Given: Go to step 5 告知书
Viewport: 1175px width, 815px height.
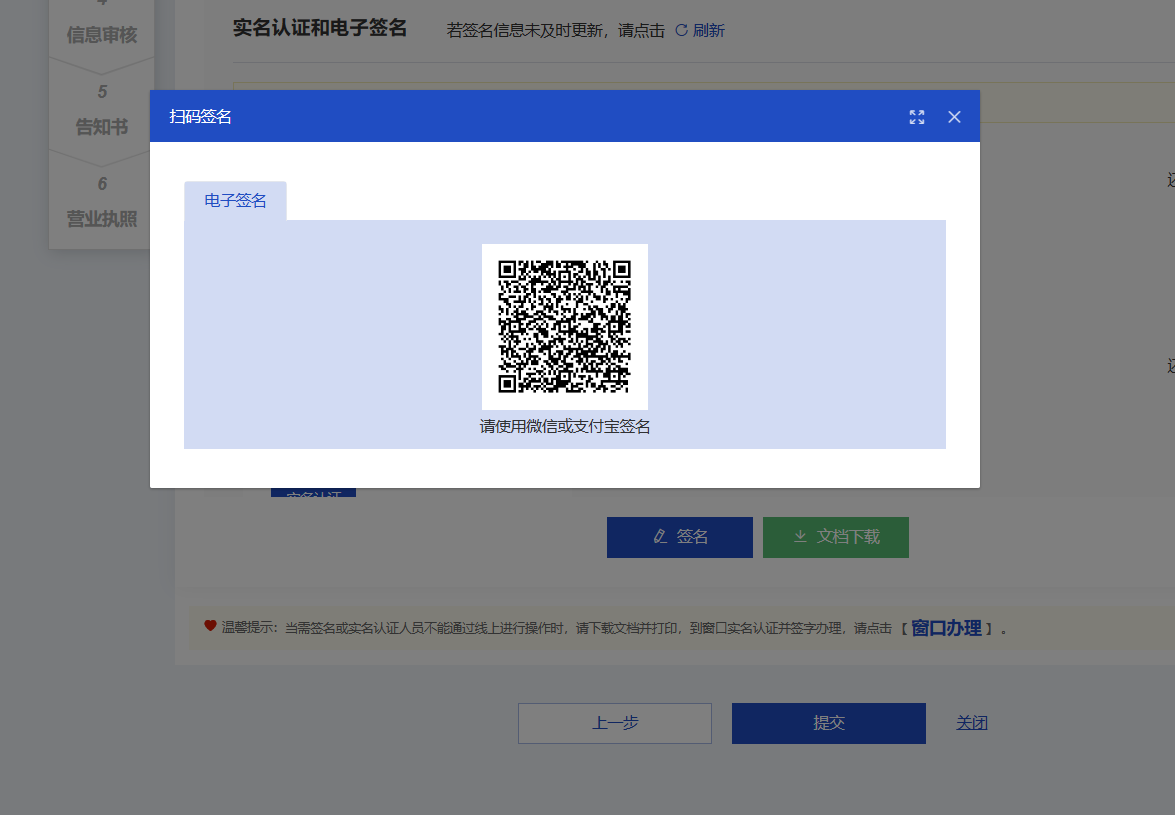Looking at the screenshot, I should (102, 110).
